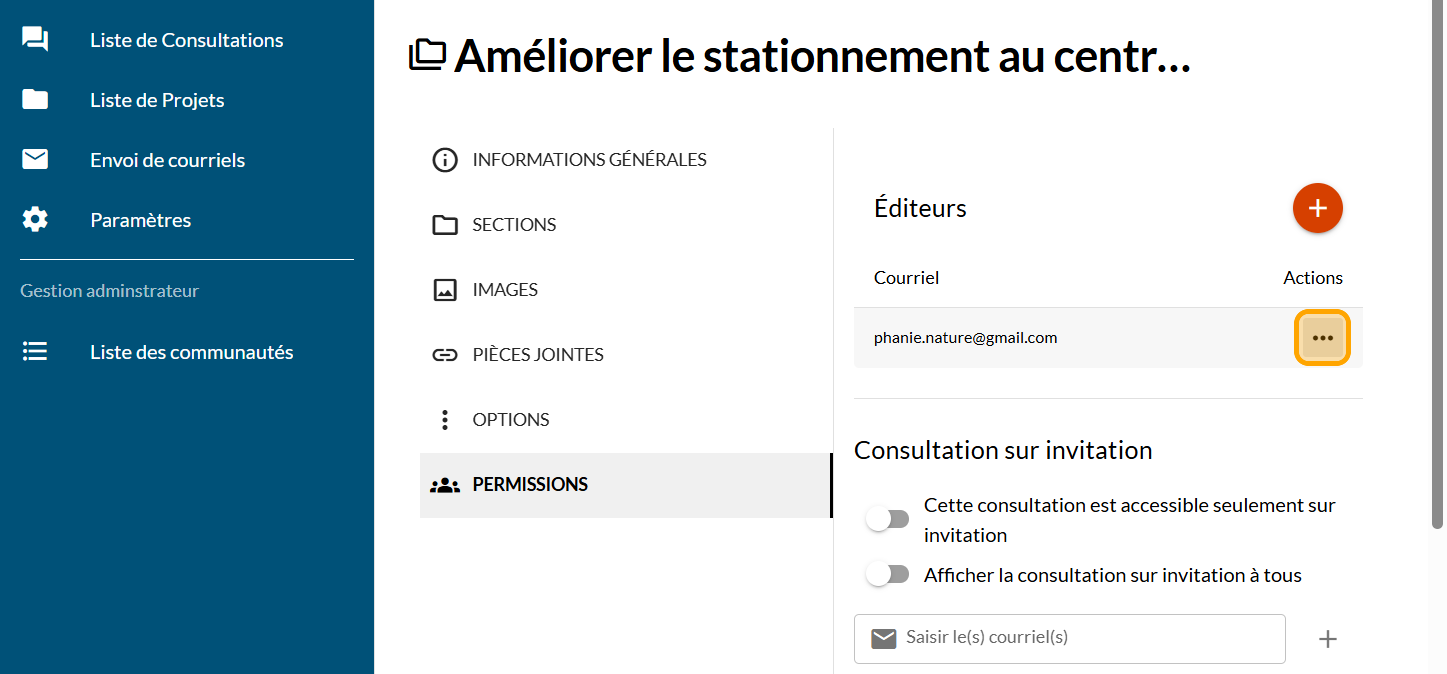Select the PERMISSIONS tab
This screenshot has height=674, width=1447.
click(529, 485)
